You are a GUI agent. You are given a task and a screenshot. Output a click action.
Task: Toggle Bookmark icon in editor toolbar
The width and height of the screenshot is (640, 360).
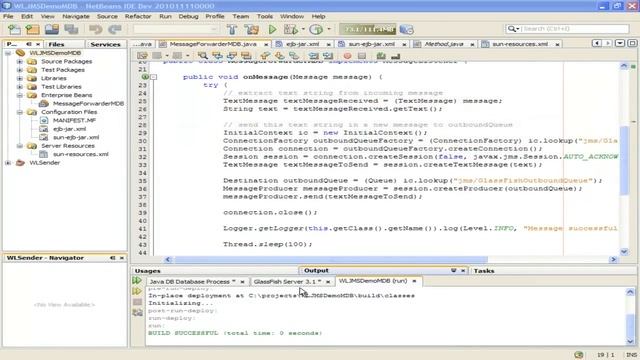coord(294,56)
